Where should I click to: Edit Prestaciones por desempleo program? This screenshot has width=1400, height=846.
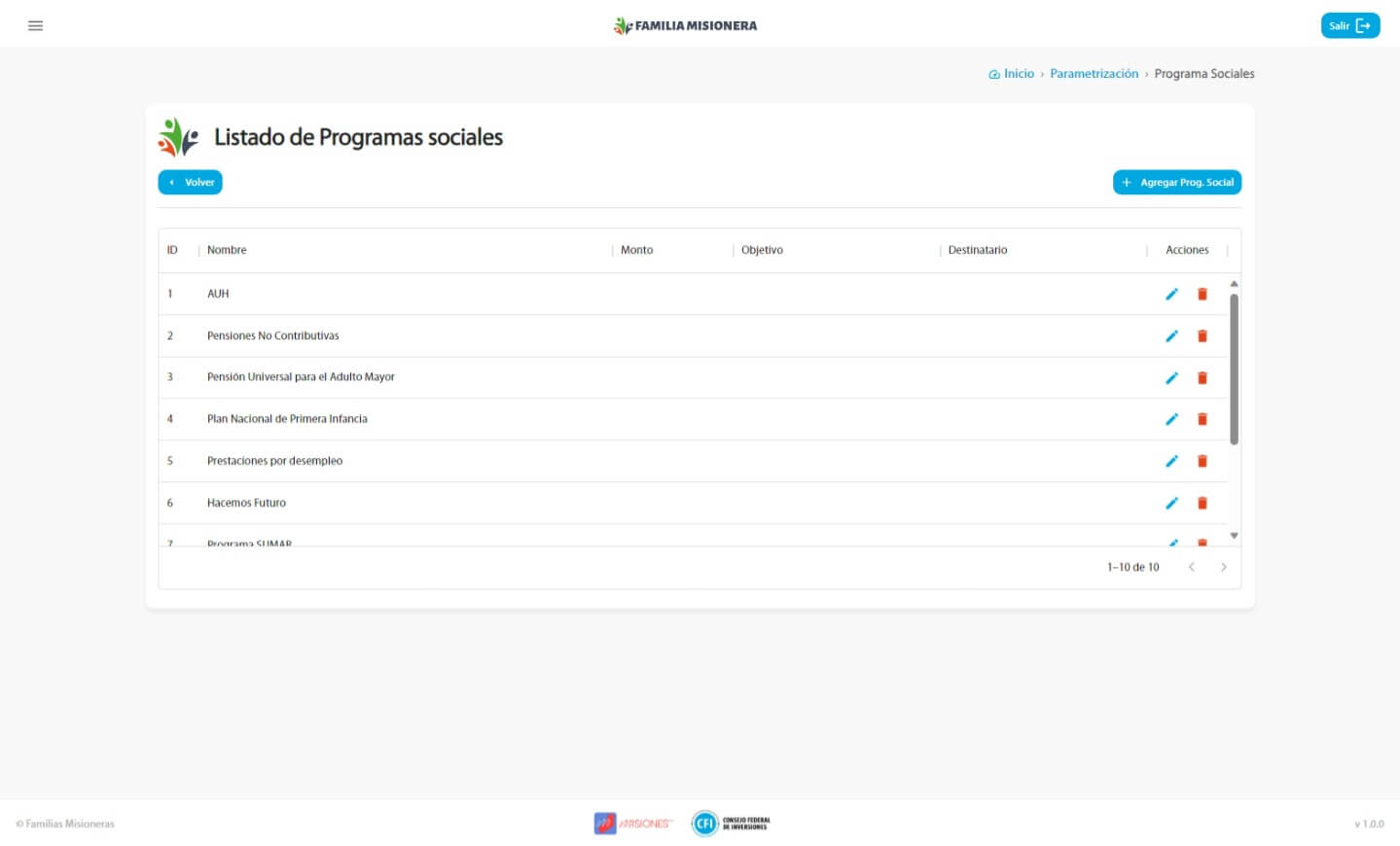1171,461
